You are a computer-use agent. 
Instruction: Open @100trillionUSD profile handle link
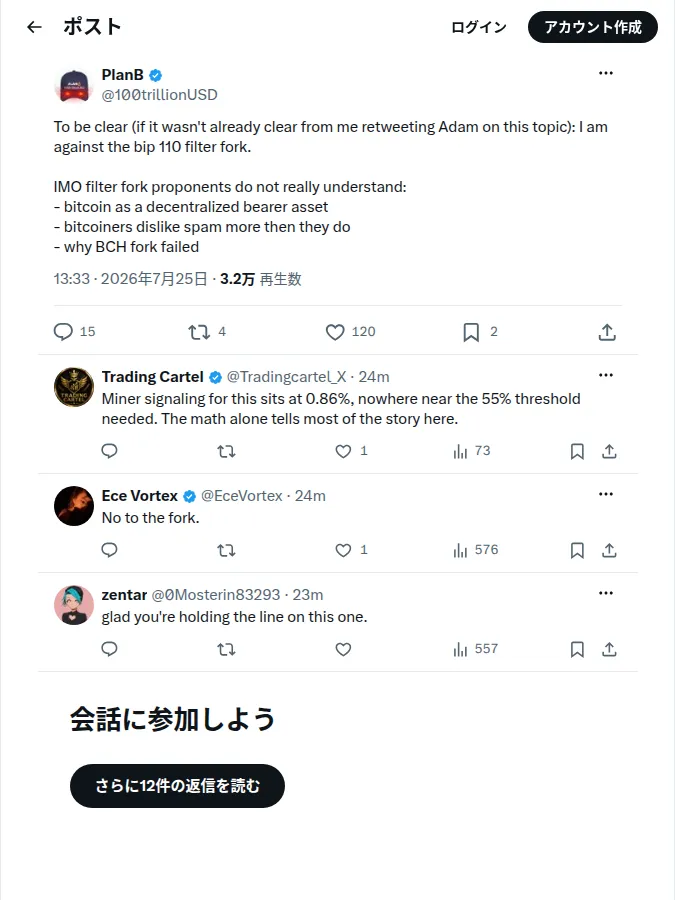pos(160,95)
